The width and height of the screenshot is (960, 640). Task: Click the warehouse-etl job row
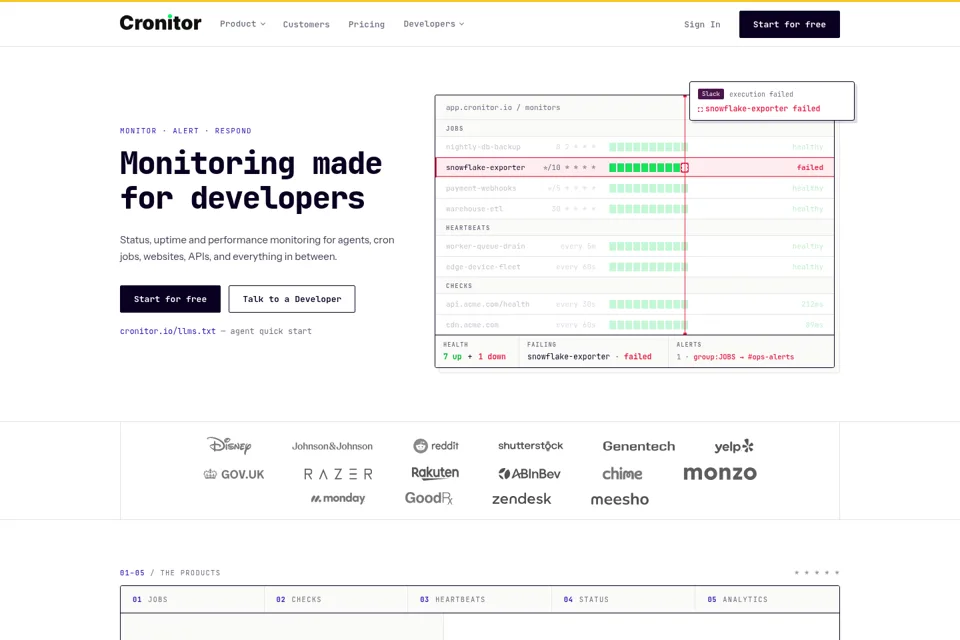click(635, 209)
